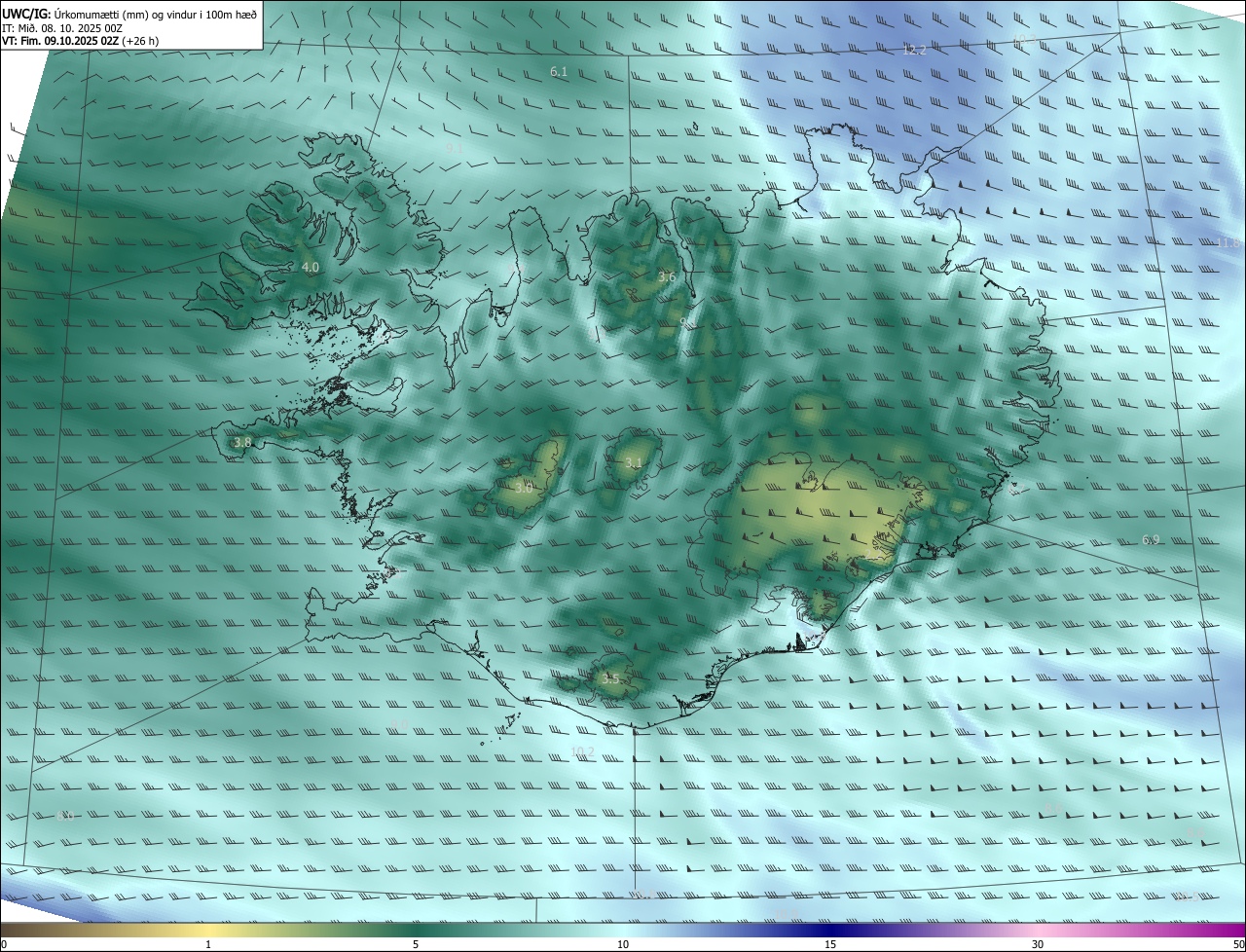This screenshot has width=1246, height=952.
Task: Select the 'IT: Mið. 08. 10. 2025 00Z' line
Action: coord(61,28)
